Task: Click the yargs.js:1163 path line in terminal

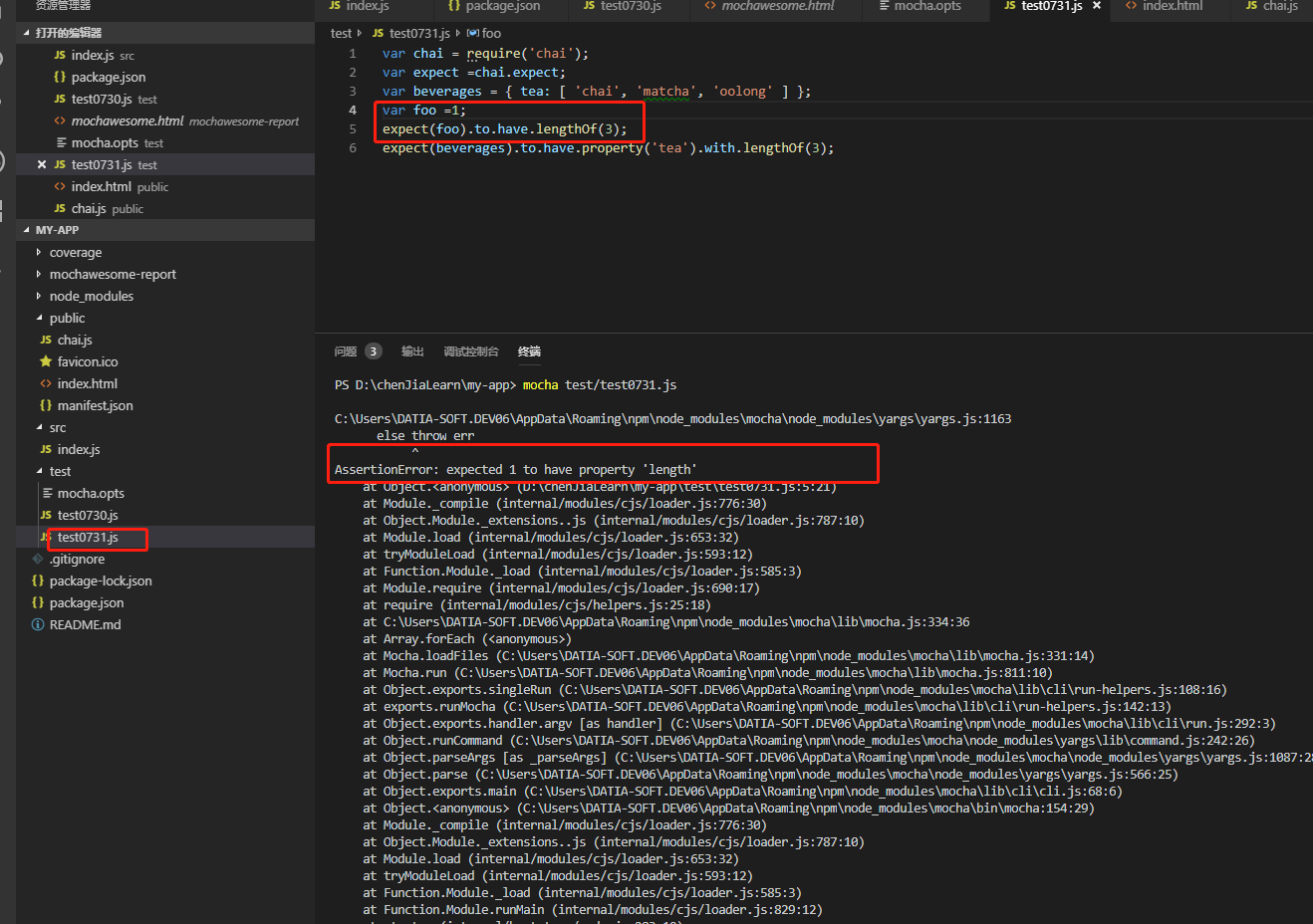Action: click(x=672, y=419)
